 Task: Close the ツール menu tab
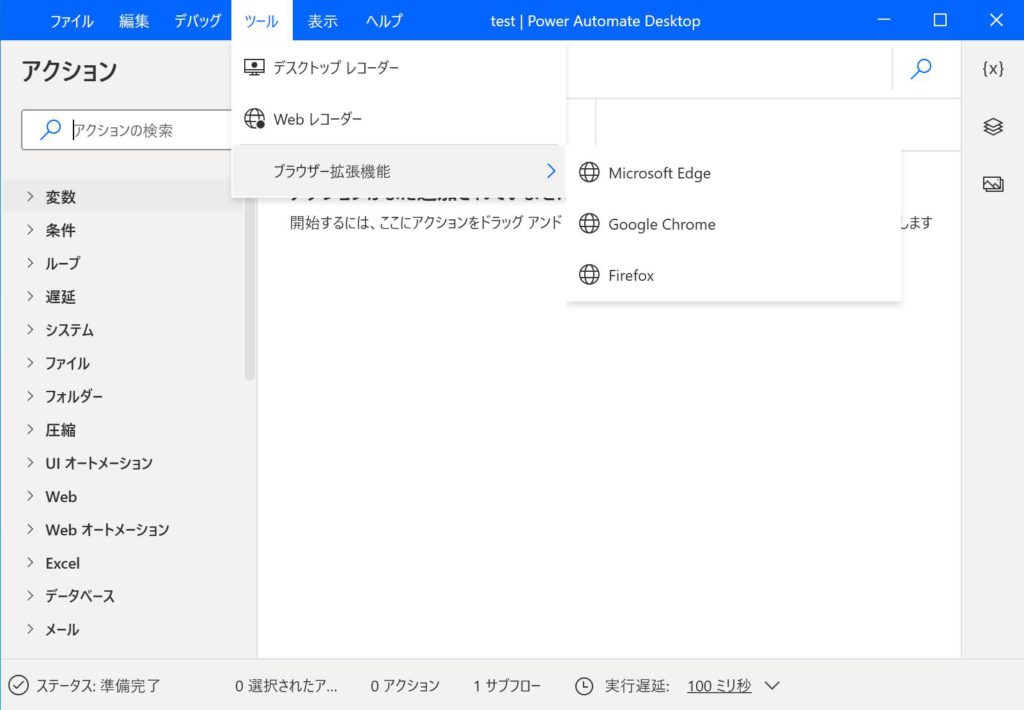coord(261,21)
